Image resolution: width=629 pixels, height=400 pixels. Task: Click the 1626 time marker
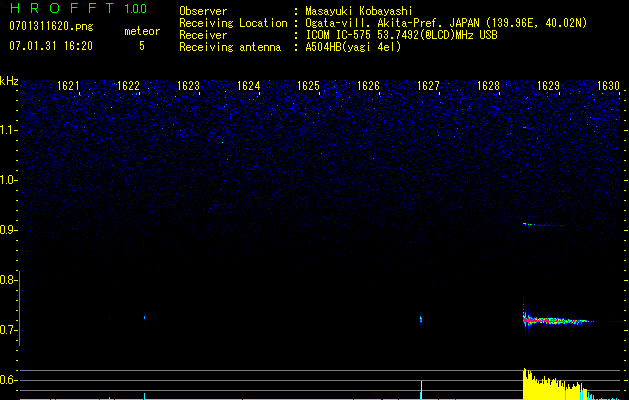(368, 86)
